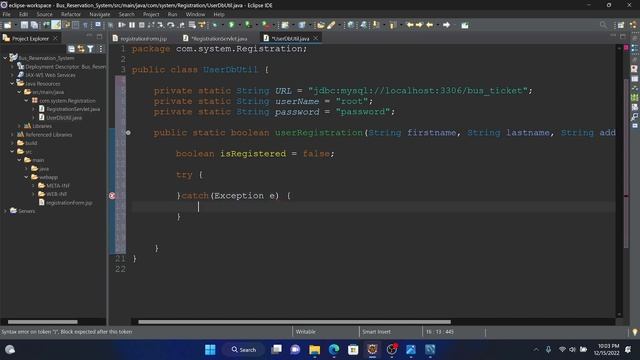Click the Open Perspective icon
Screen dimensions: 640x360
coord(620,25)
